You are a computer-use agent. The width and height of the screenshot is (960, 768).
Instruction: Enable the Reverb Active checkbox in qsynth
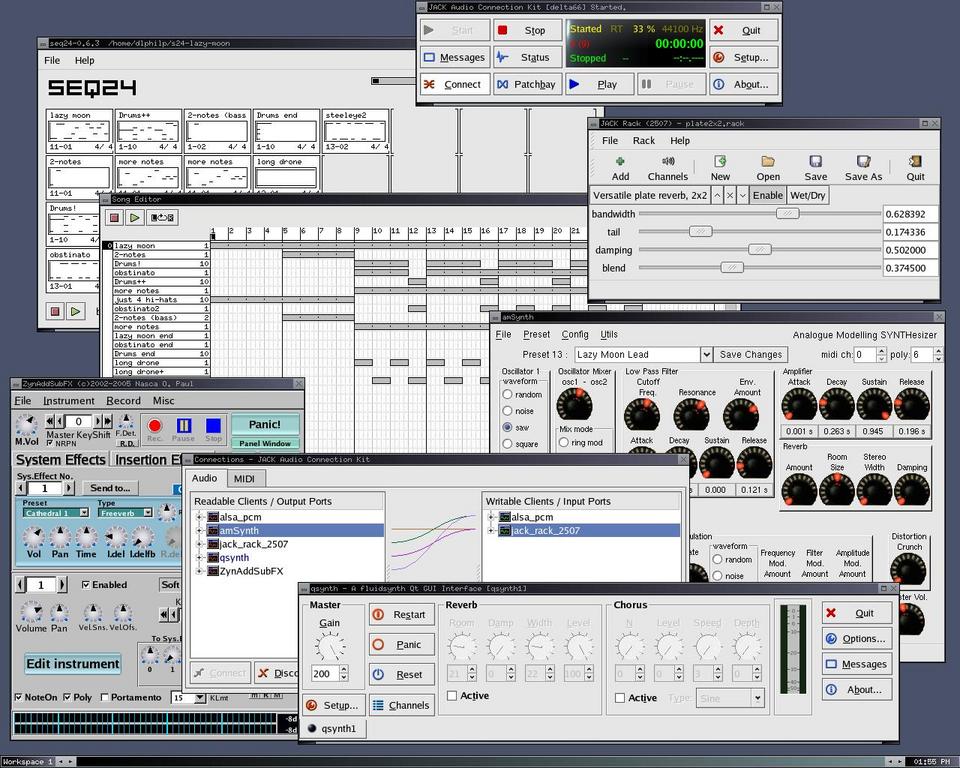(452, 696)
